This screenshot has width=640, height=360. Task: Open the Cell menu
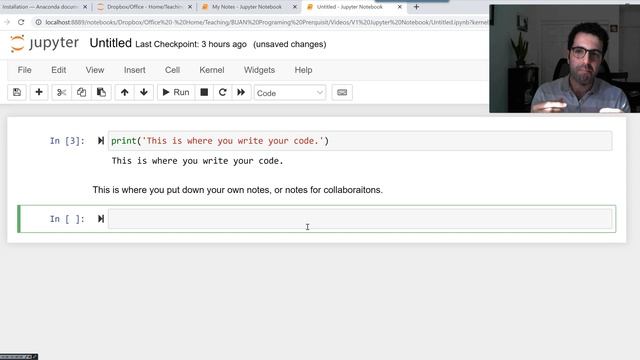(x=172, y=70)
